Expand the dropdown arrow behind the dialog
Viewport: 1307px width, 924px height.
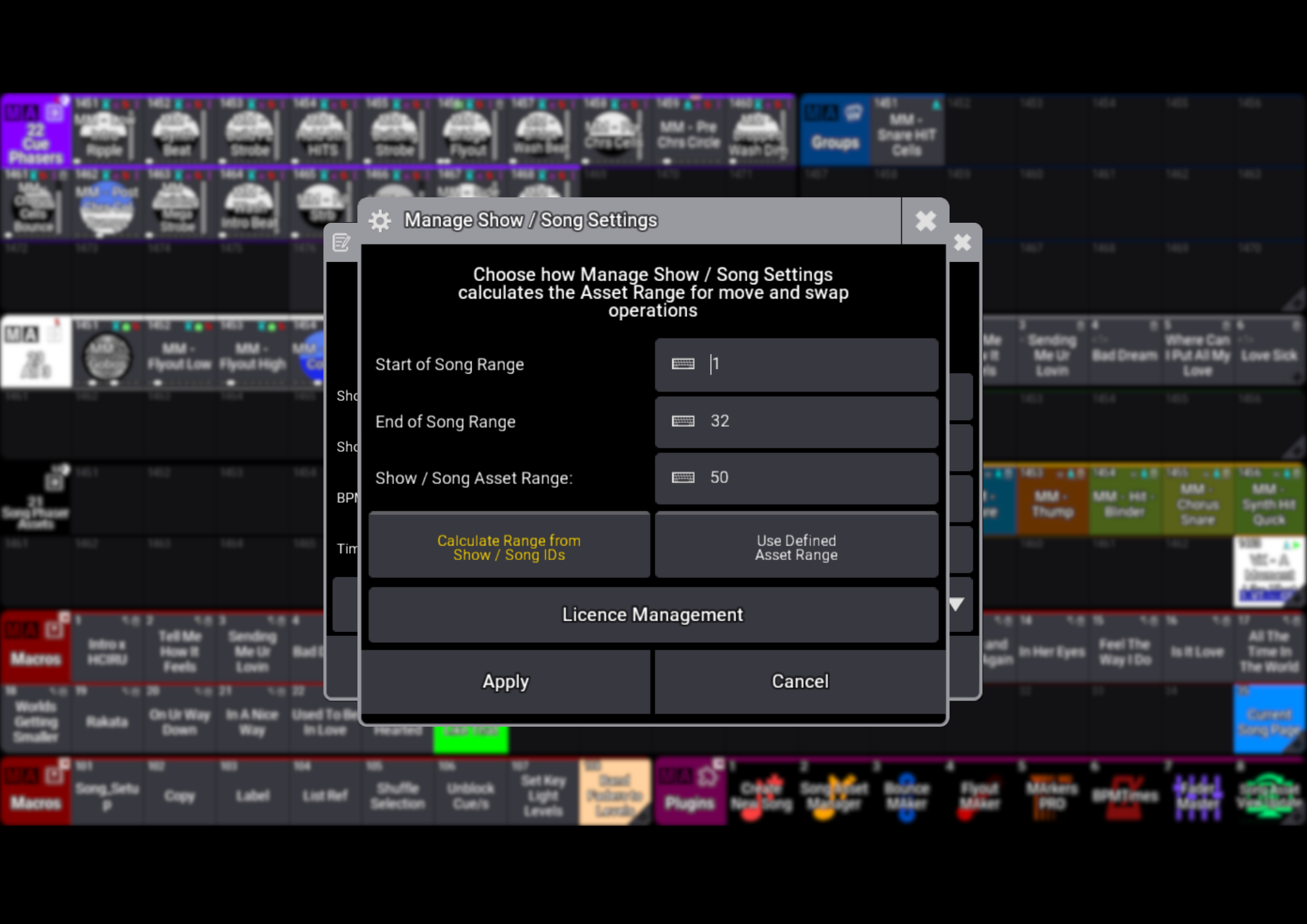tap(957, 604)
